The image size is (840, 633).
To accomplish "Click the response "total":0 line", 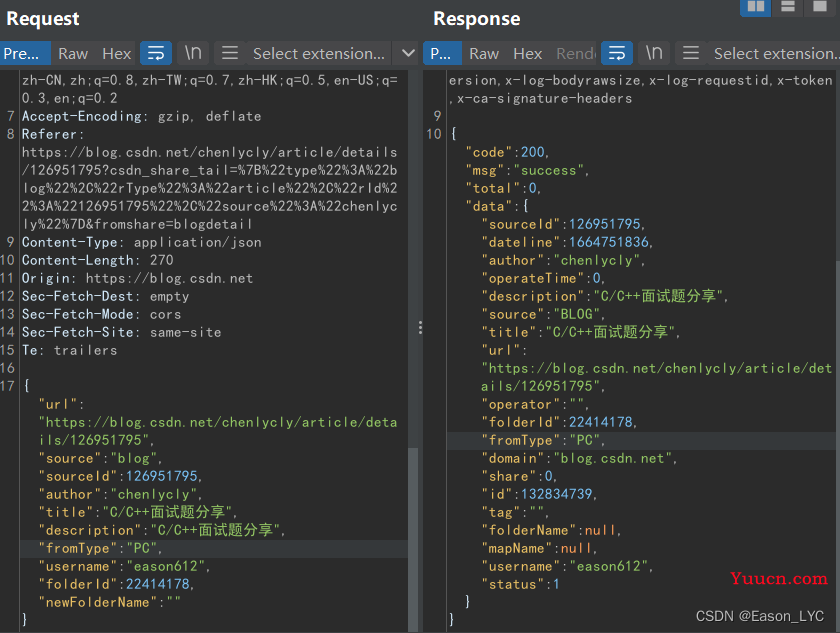I will point(503,188).
